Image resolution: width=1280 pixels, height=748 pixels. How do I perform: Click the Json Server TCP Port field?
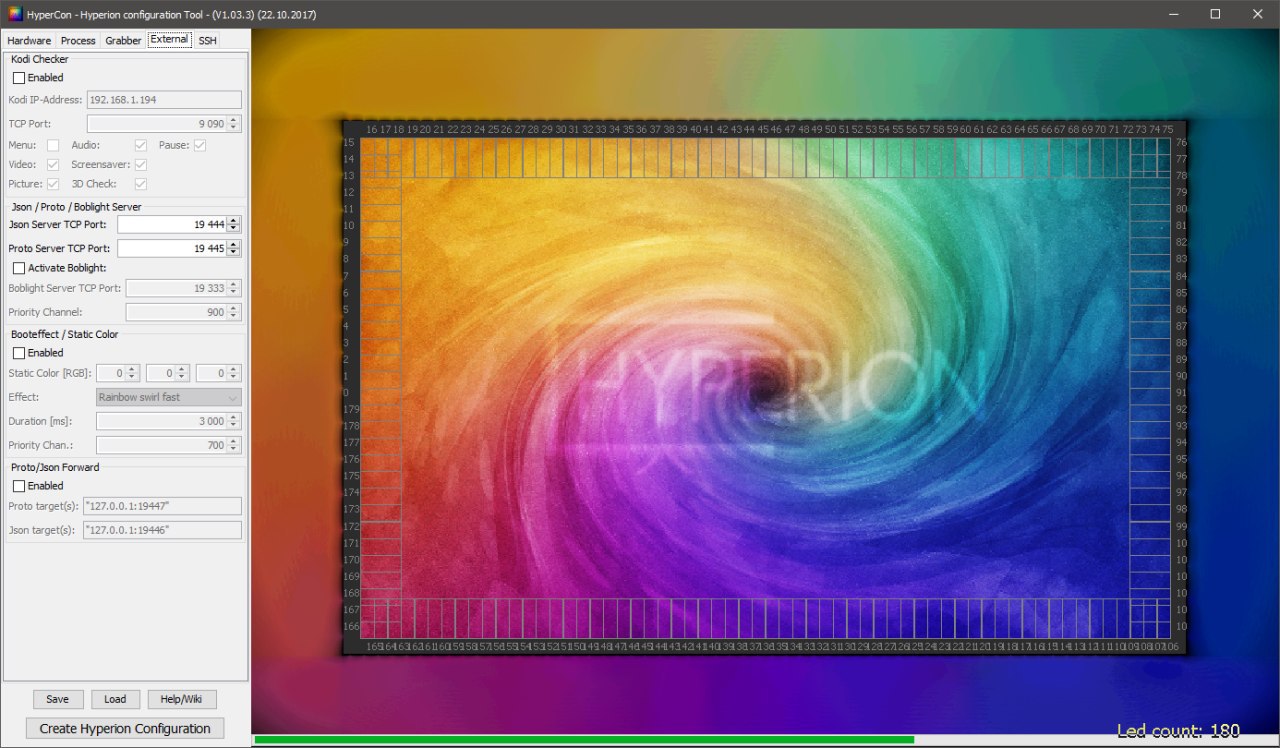(172, 225)
